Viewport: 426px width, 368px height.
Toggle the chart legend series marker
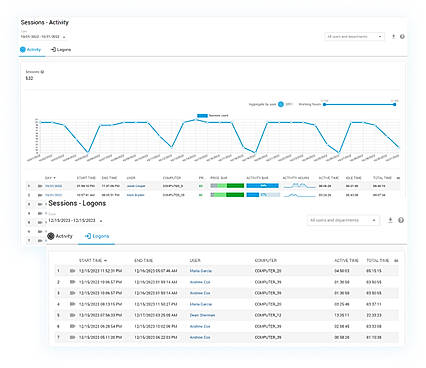(x=202, y=116)
